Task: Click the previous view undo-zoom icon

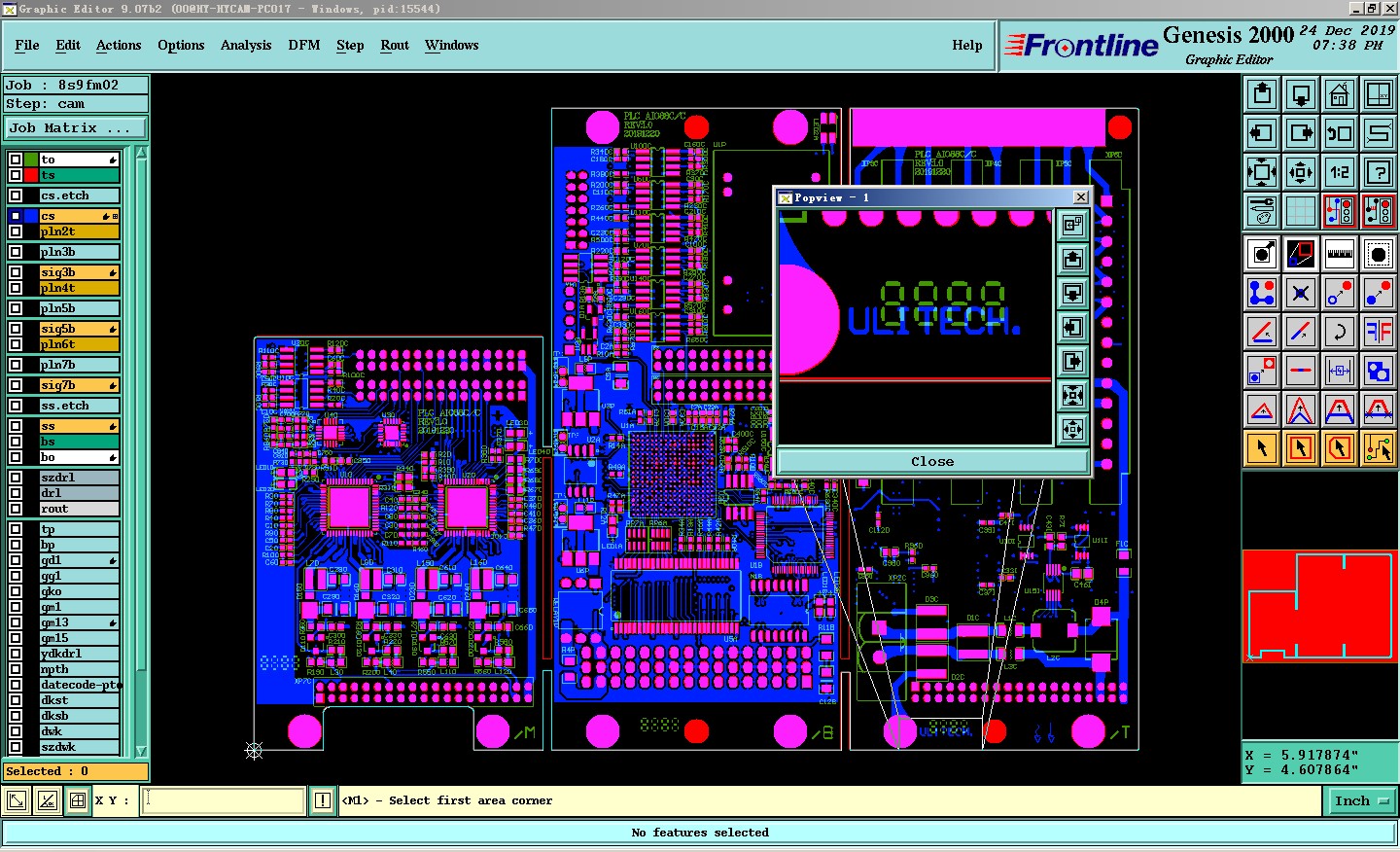Action: click(1340, 133)
